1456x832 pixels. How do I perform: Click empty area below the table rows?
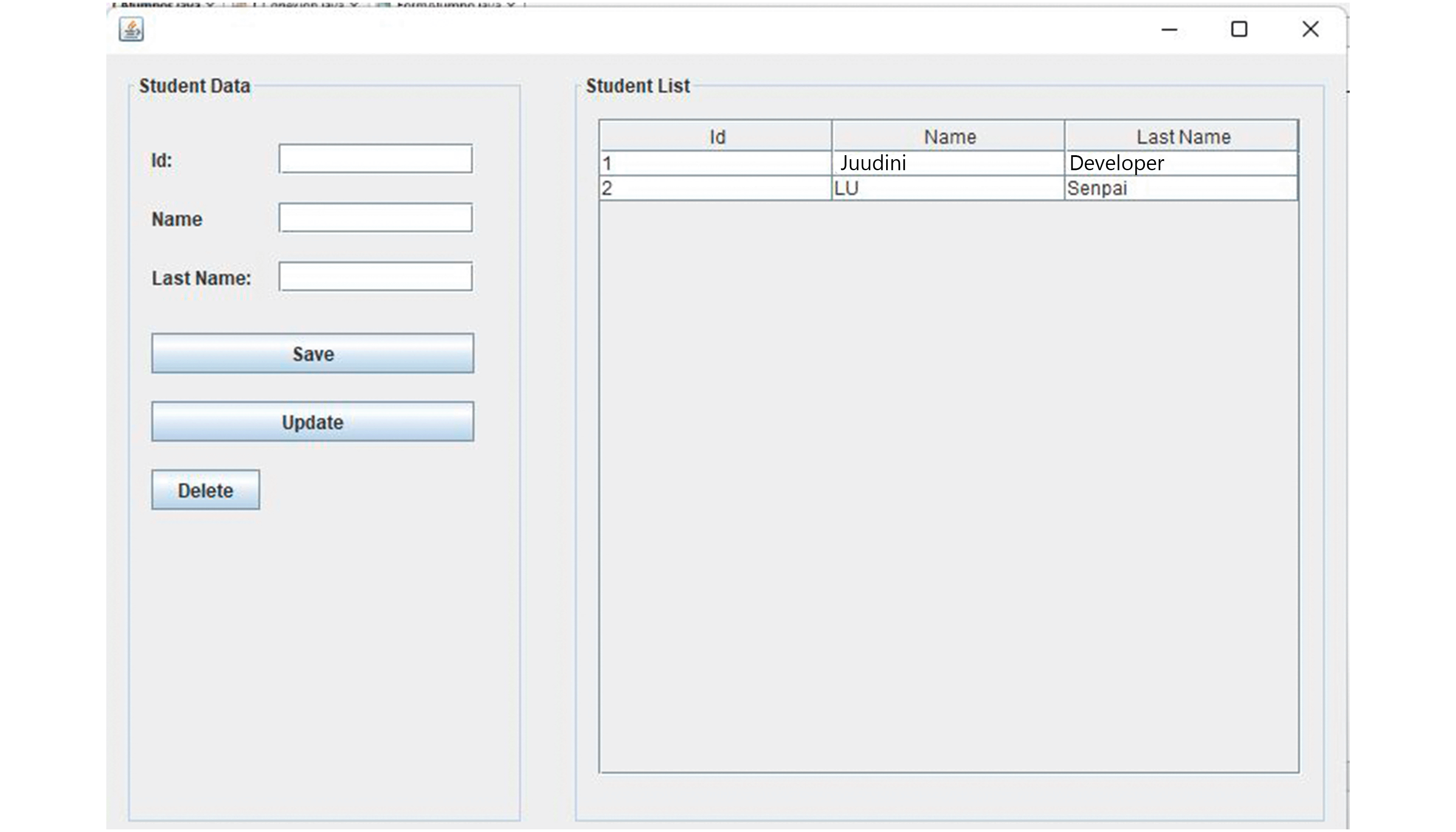point(949,486)
